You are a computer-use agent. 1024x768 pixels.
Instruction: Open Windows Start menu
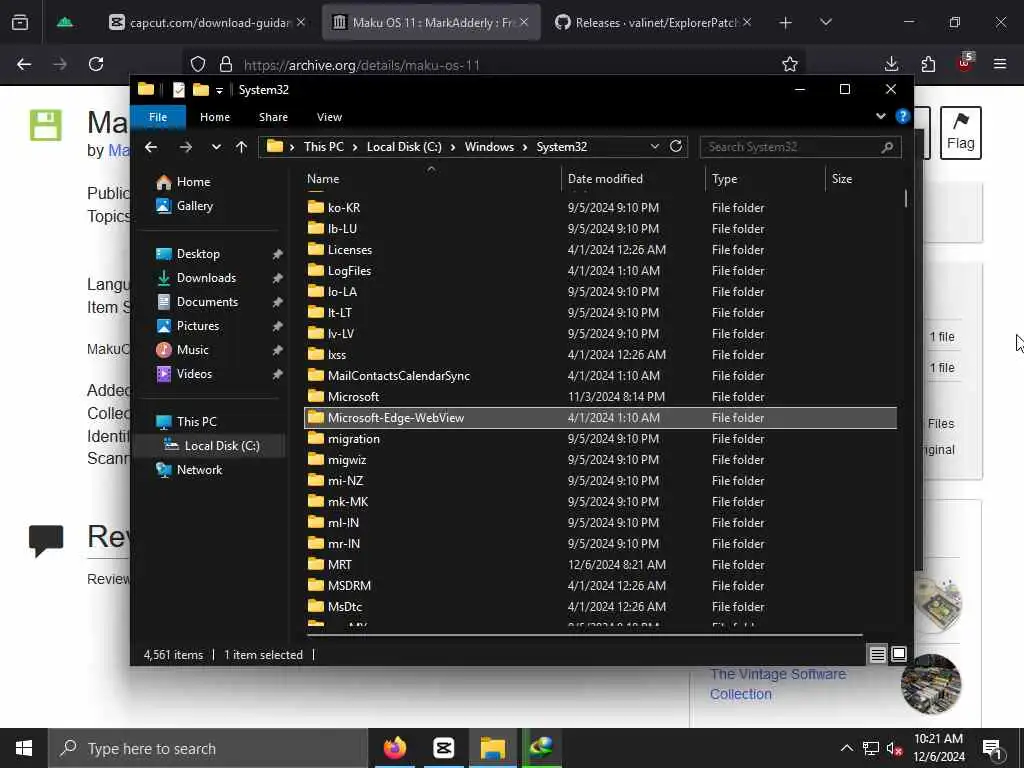(24, 748)
